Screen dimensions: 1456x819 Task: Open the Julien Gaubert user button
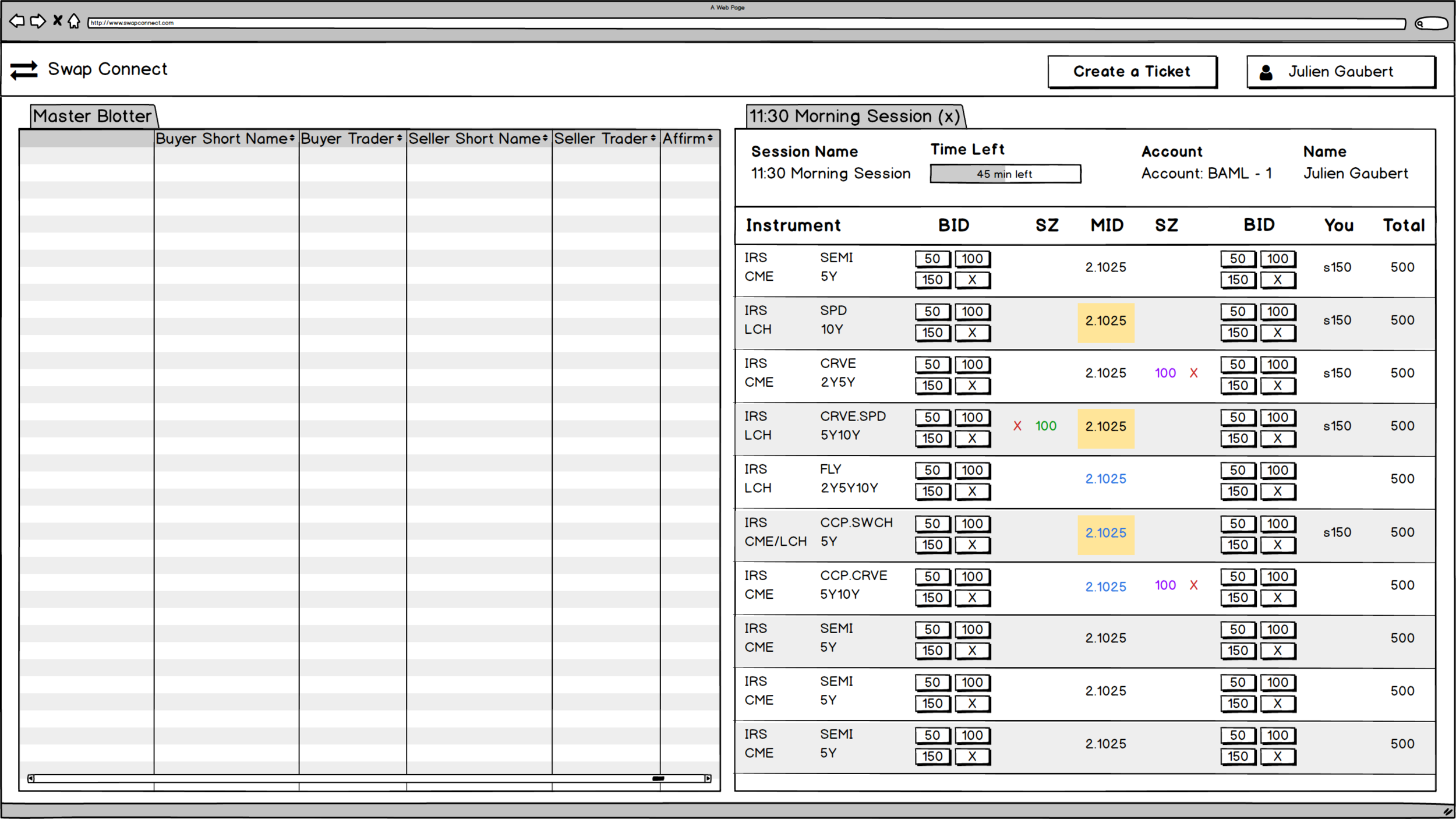(1341, 72)
